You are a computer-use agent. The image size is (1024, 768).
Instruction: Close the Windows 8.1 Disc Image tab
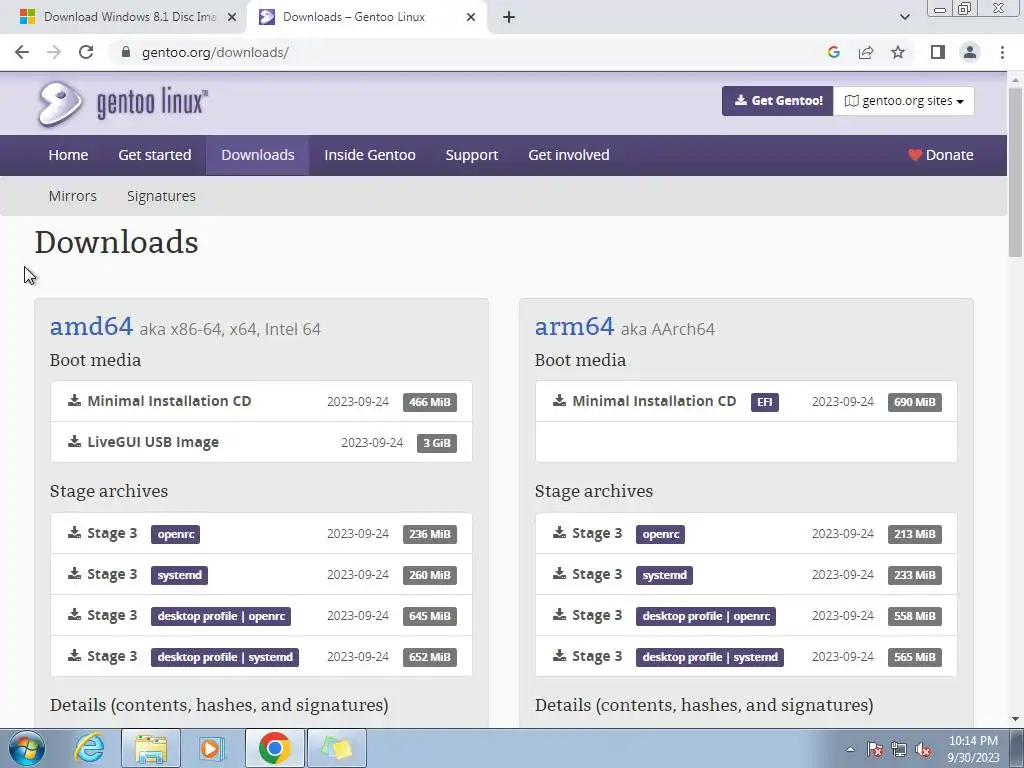232,17
